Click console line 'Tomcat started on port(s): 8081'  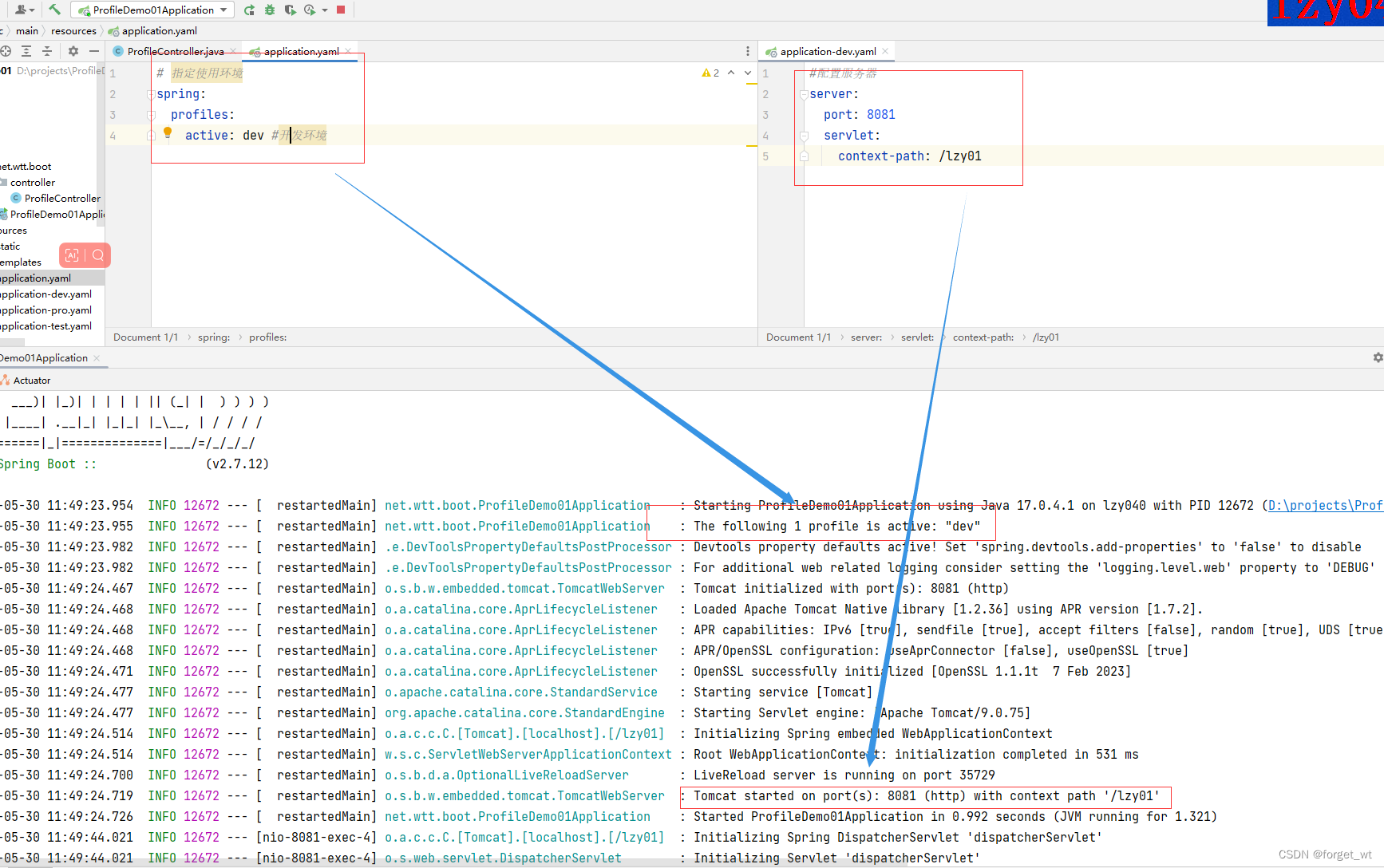(x=926, y=796)
